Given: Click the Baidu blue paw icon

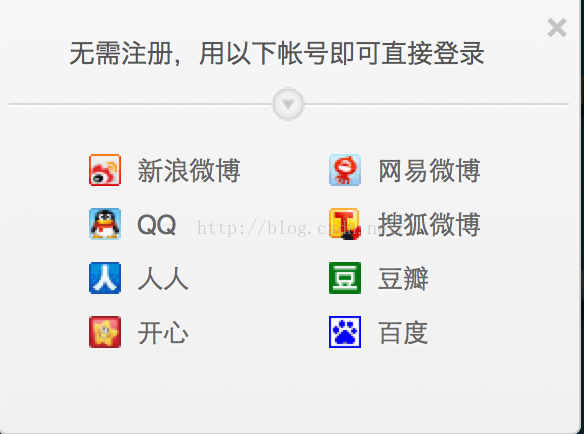Looking at the screenshot, I should pyautogui.click(x=345, y=332).
